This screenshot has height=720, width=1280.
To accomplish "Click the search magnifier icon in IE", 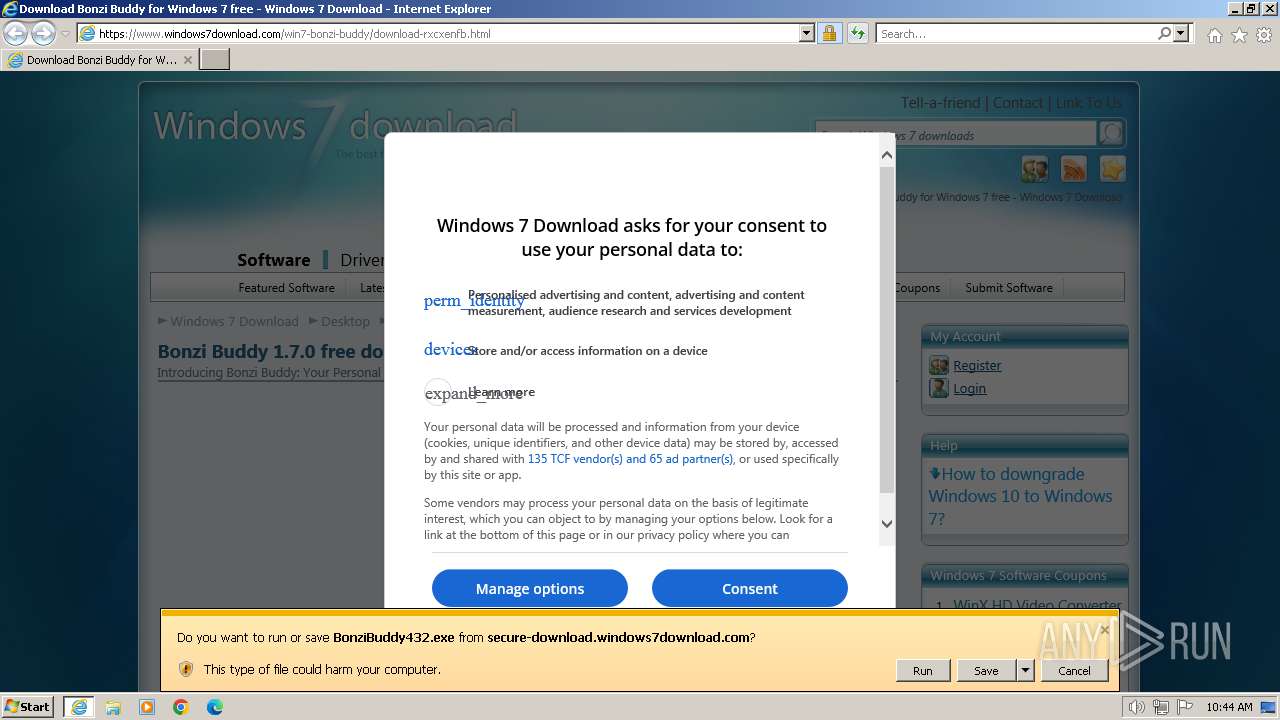I will (1164, 33).
